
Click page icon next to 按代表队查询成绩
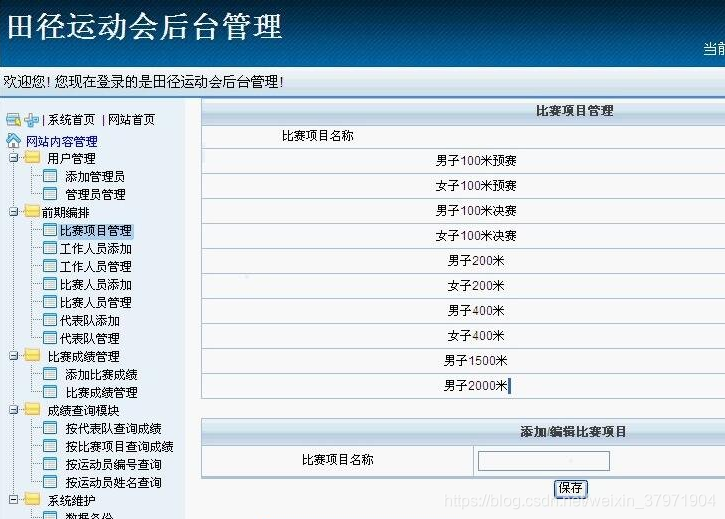(x=50, y=428)
